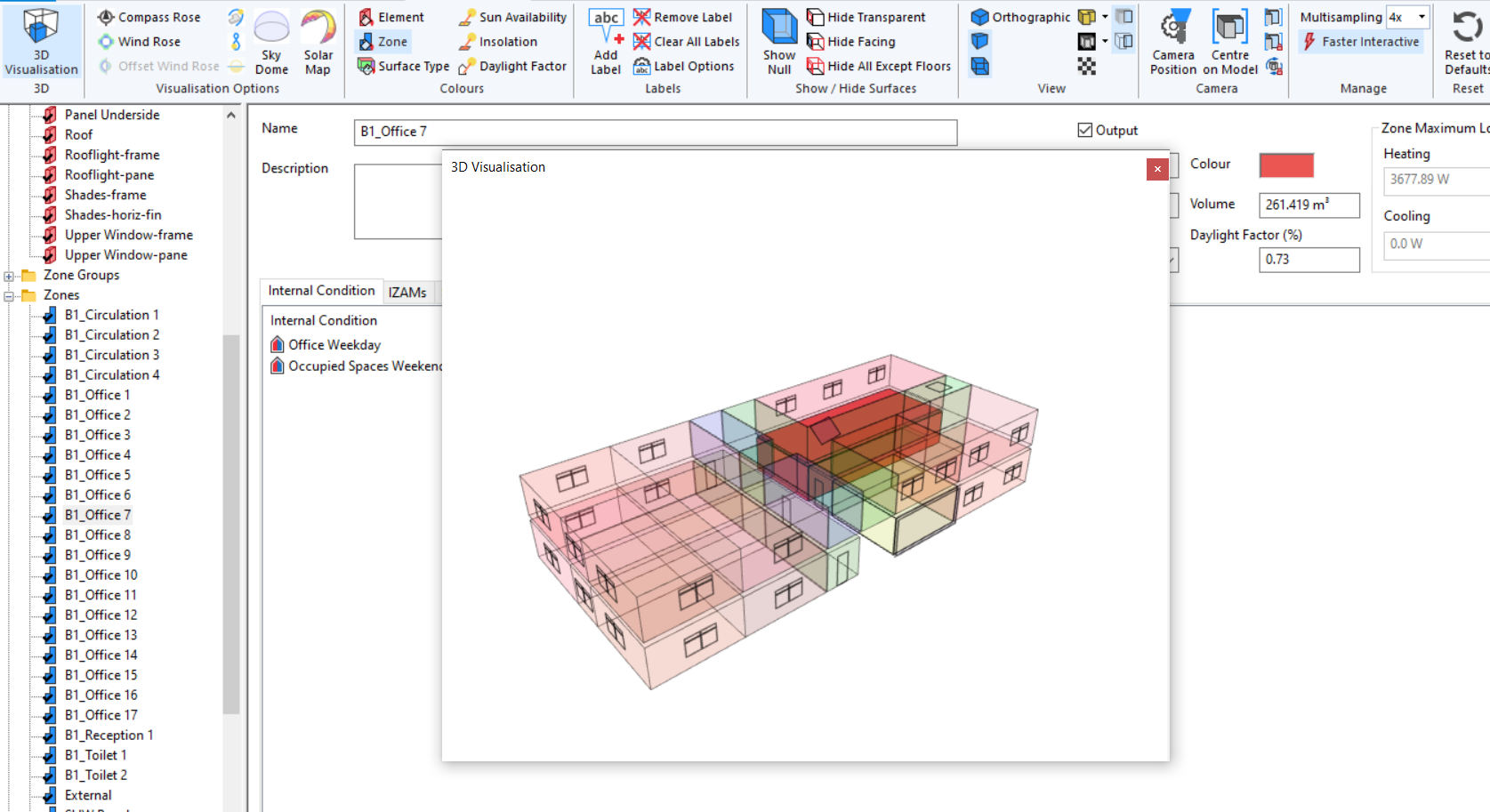Click the Heating 3677.89 W field
The image size is (1490, 812).
[1437, 180]
